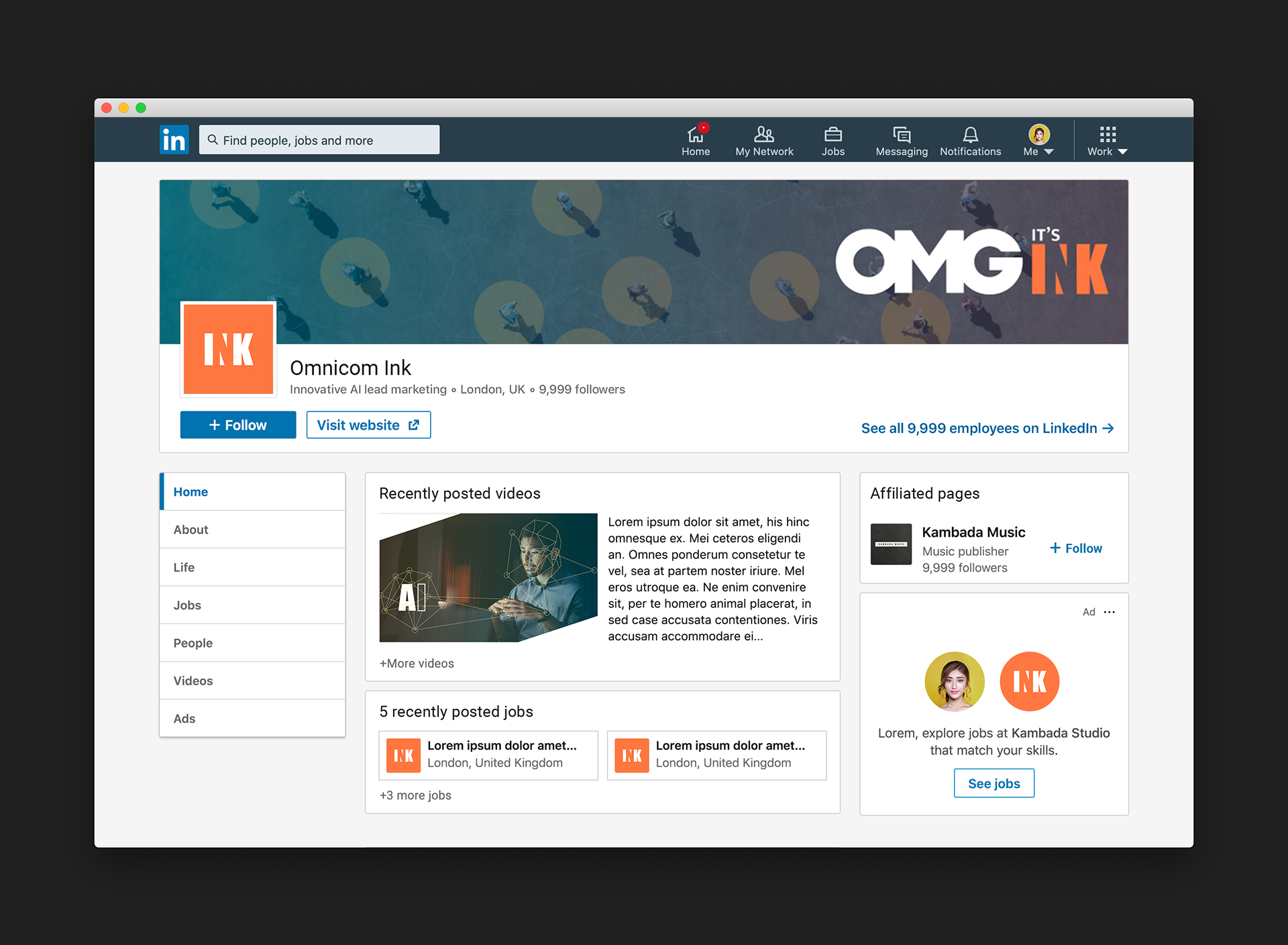Image resolution: width=1288 pixels, height=945 pixels.
Task: Click the Omnicom Ink company name heading
Action: point(350,368)
